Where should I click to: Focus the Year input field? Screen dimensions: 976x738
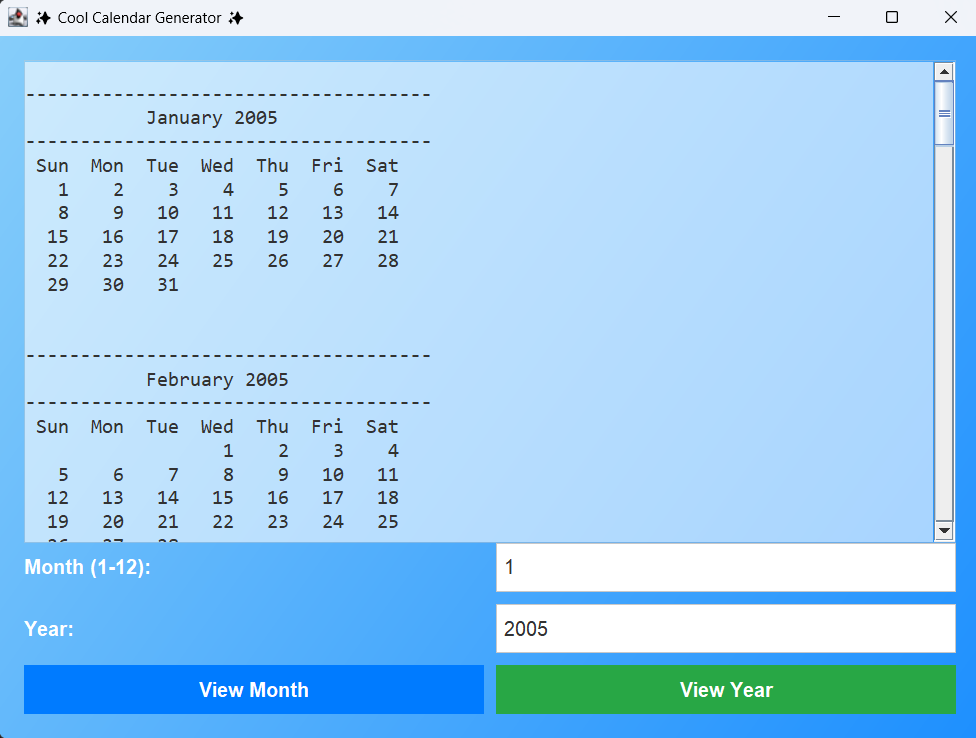click(726, 628)
